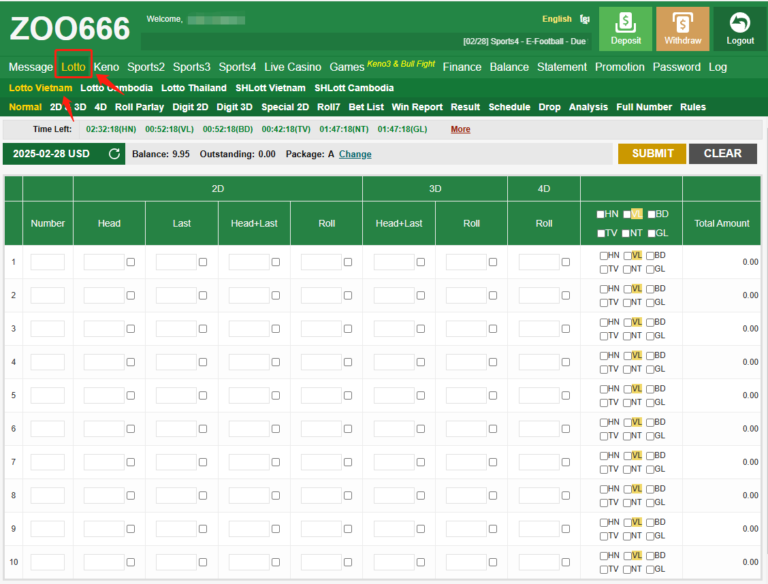The width and height of the screenshot is (768, 584).
Task: Check the header BD checkbox
Action: (x=651, y=214)
